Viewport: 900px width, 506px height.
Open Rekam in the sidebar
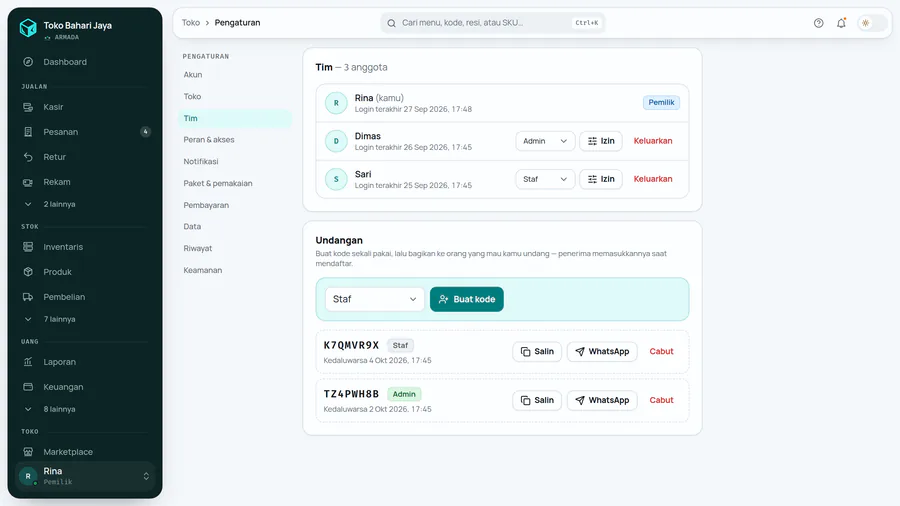(85, 182)
